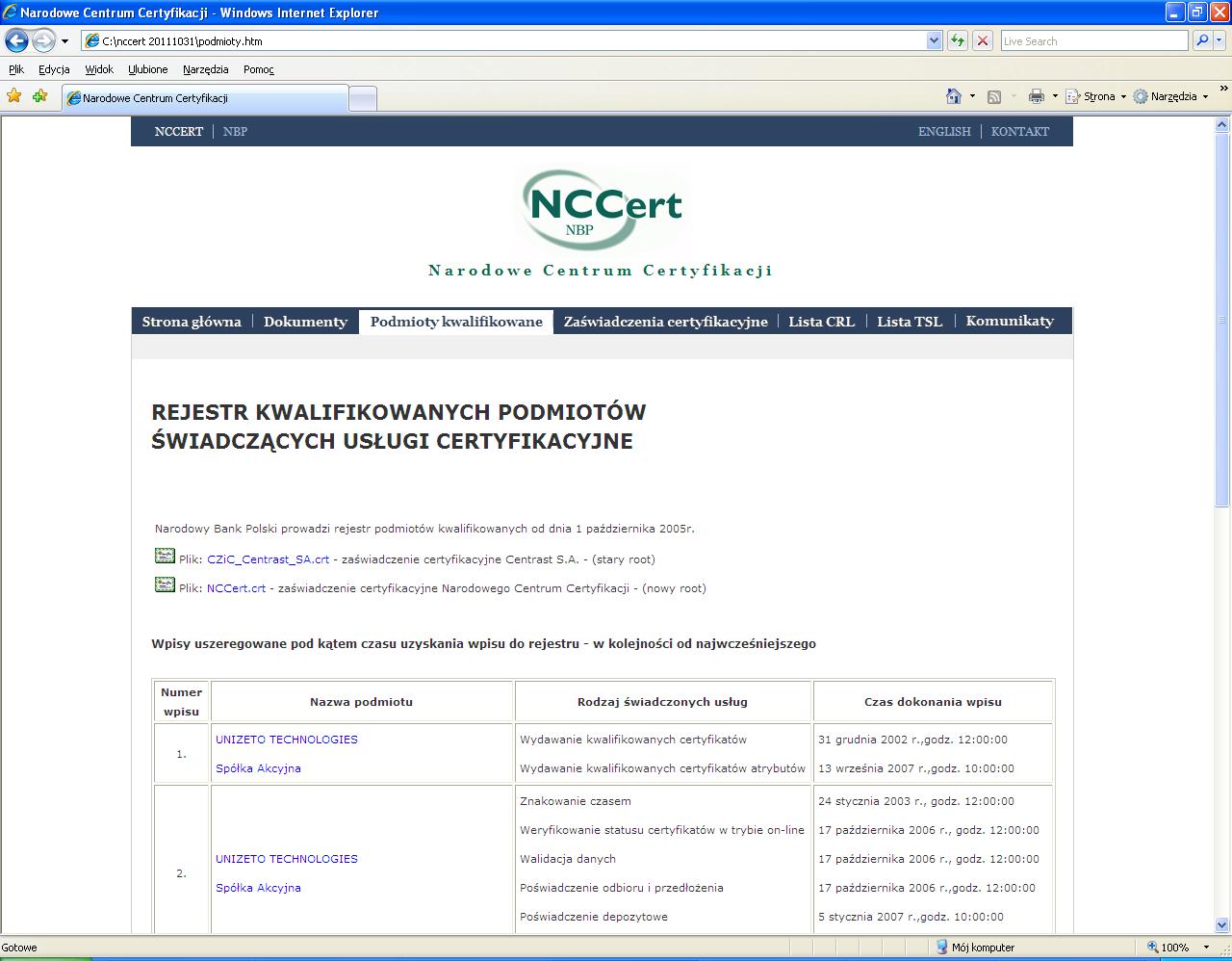Expand the Home button dropdown arrow
The image size is (1232, 961).
click(972, 96)
